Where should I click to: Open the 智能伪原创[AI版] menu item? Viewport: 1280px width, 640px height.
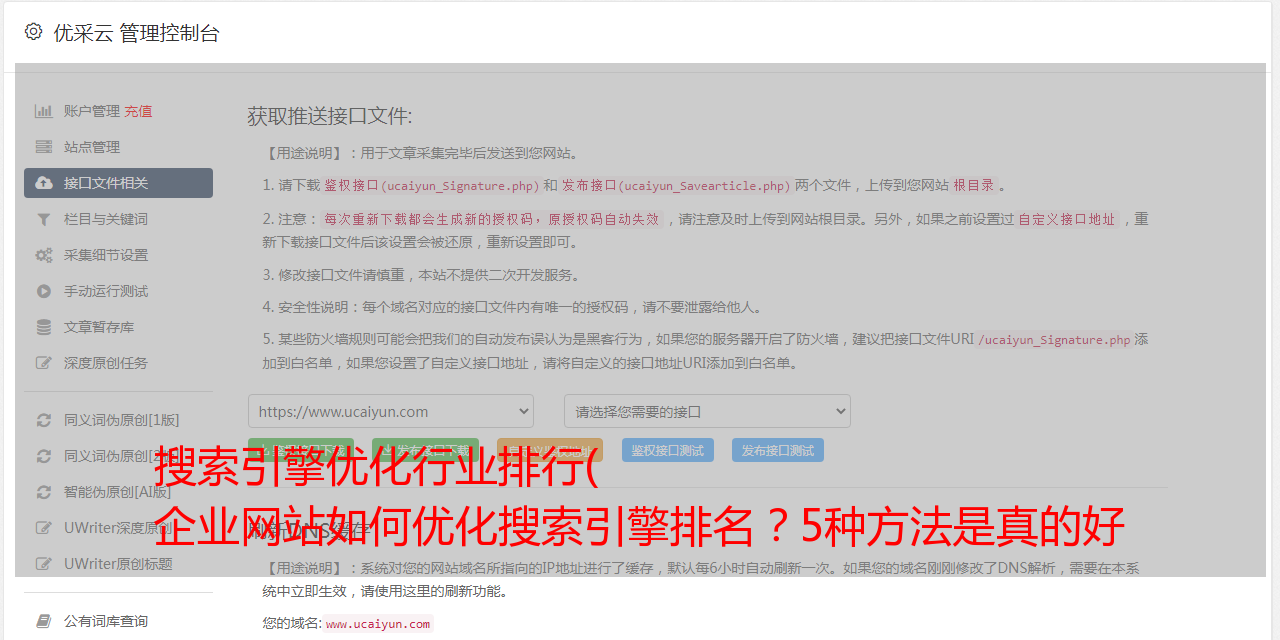tap(118, 492)
